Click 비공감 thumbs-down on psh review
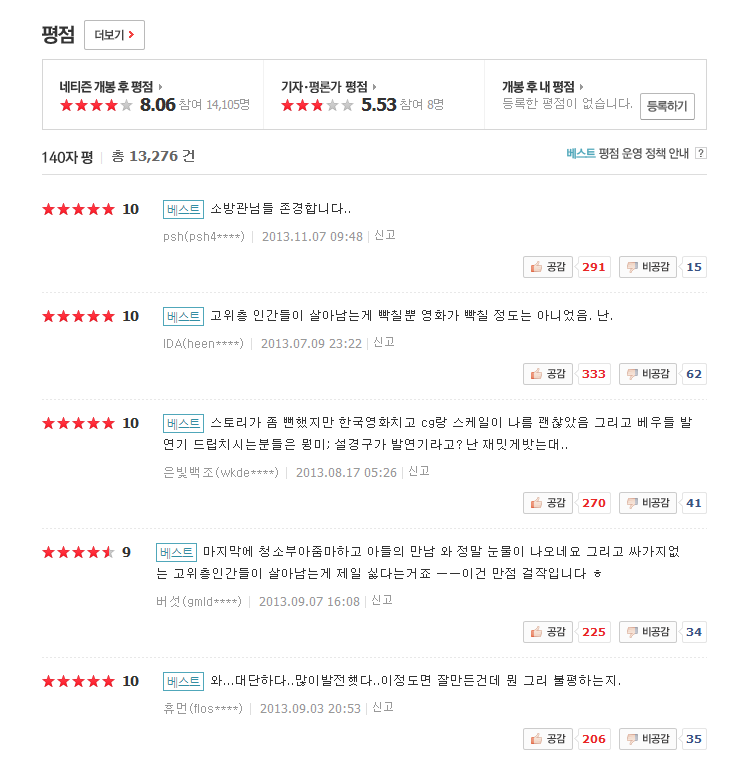 pos(648,267)
